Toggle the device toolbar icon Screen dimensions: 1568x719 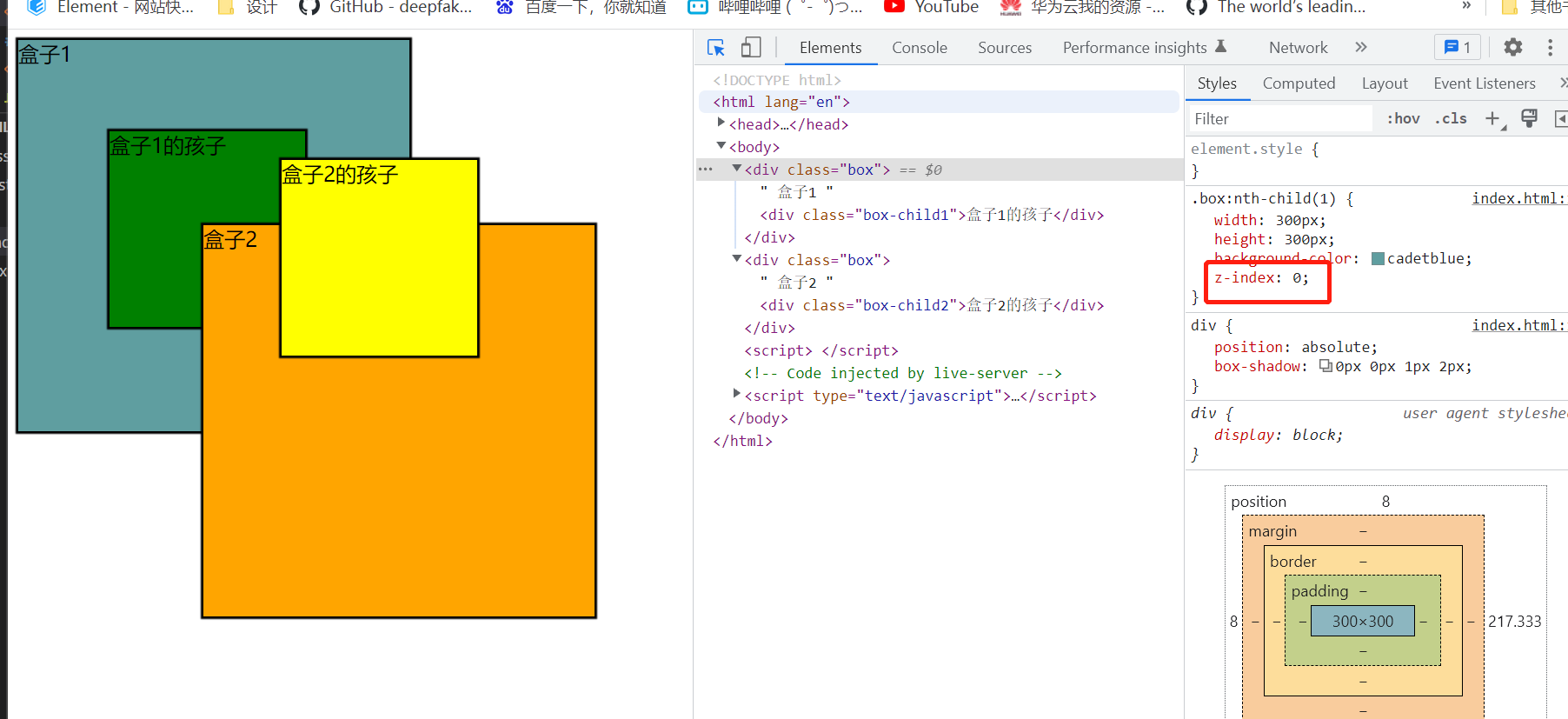click(751, 48)
